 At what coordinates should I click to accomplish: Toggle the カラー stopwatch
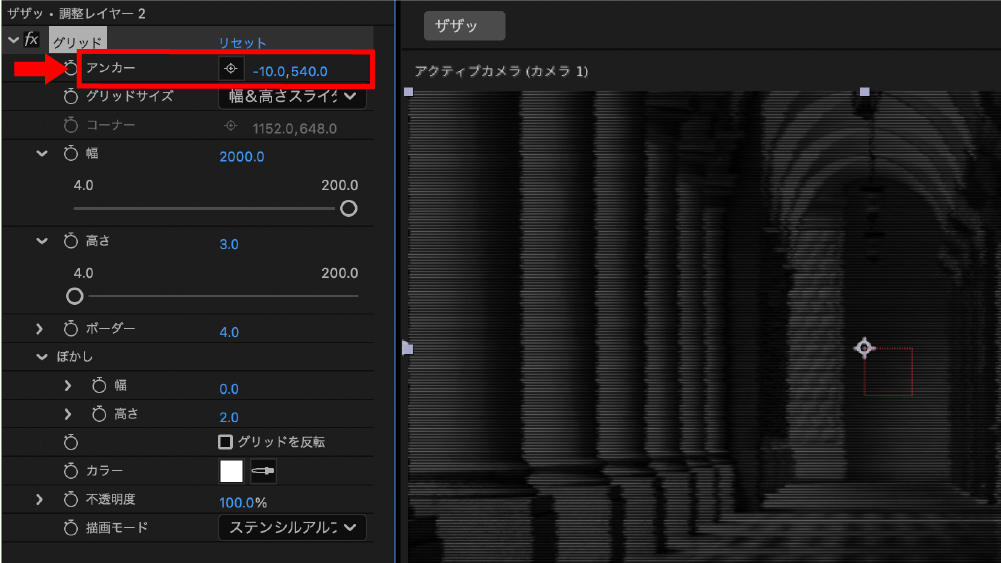point(70,470)
